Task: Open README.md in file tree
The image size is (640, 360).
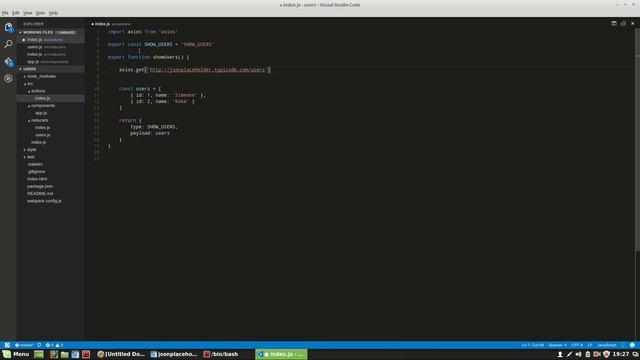Action: [51, 194]
